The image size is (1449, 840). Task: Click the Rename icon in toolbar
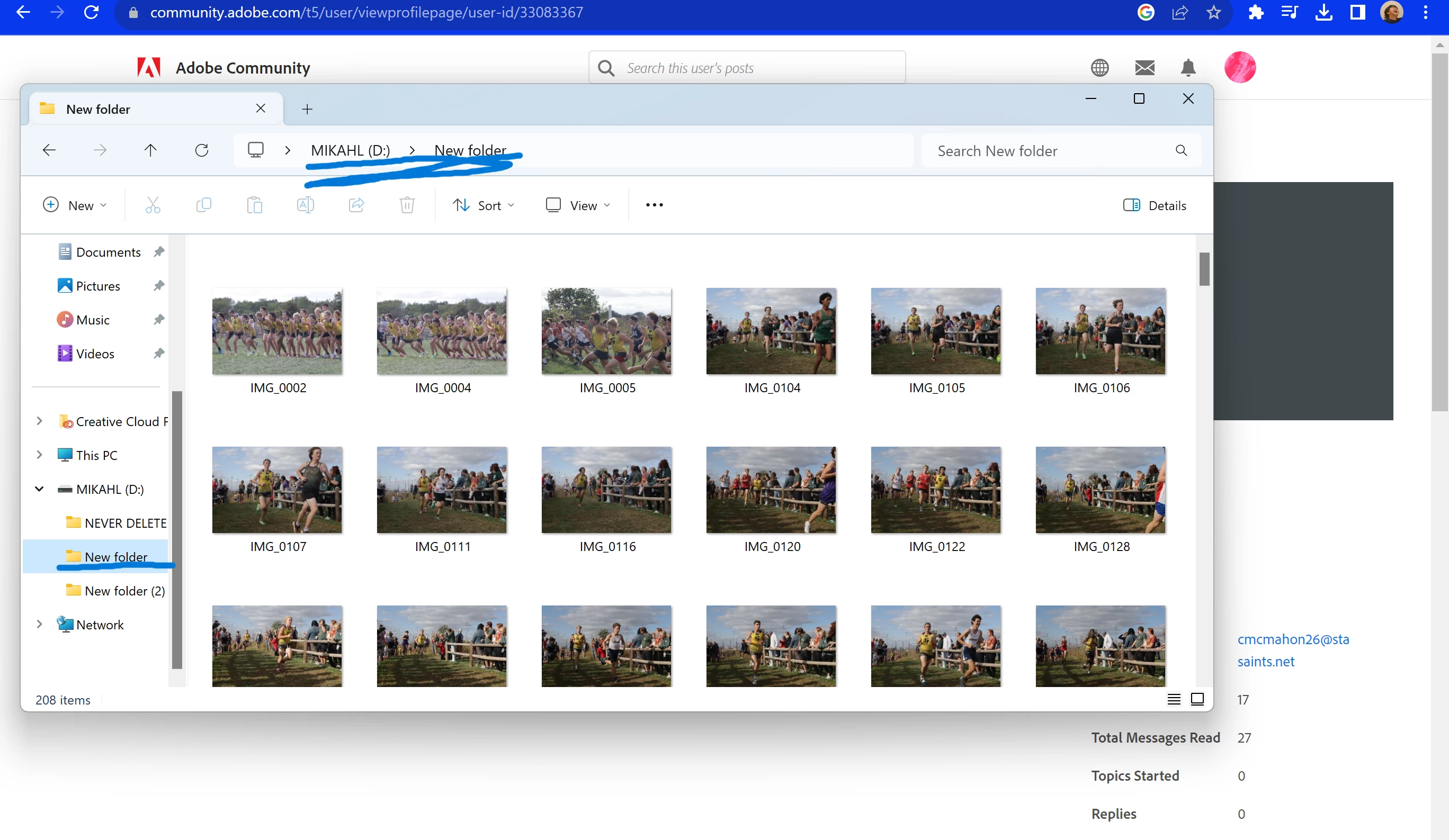[306, 205]
